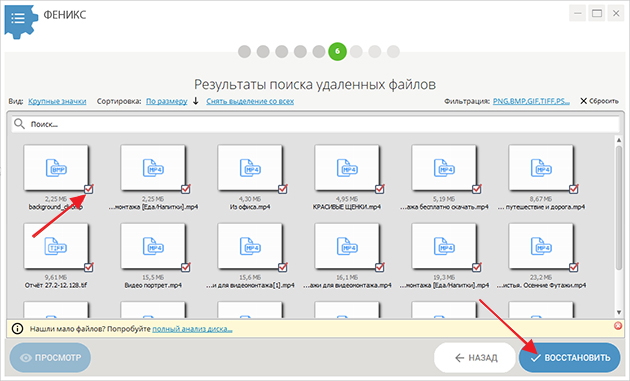Click Снять выделение со всех link
630x381 pixels.
pyautogui.click(x=250, y=101)
